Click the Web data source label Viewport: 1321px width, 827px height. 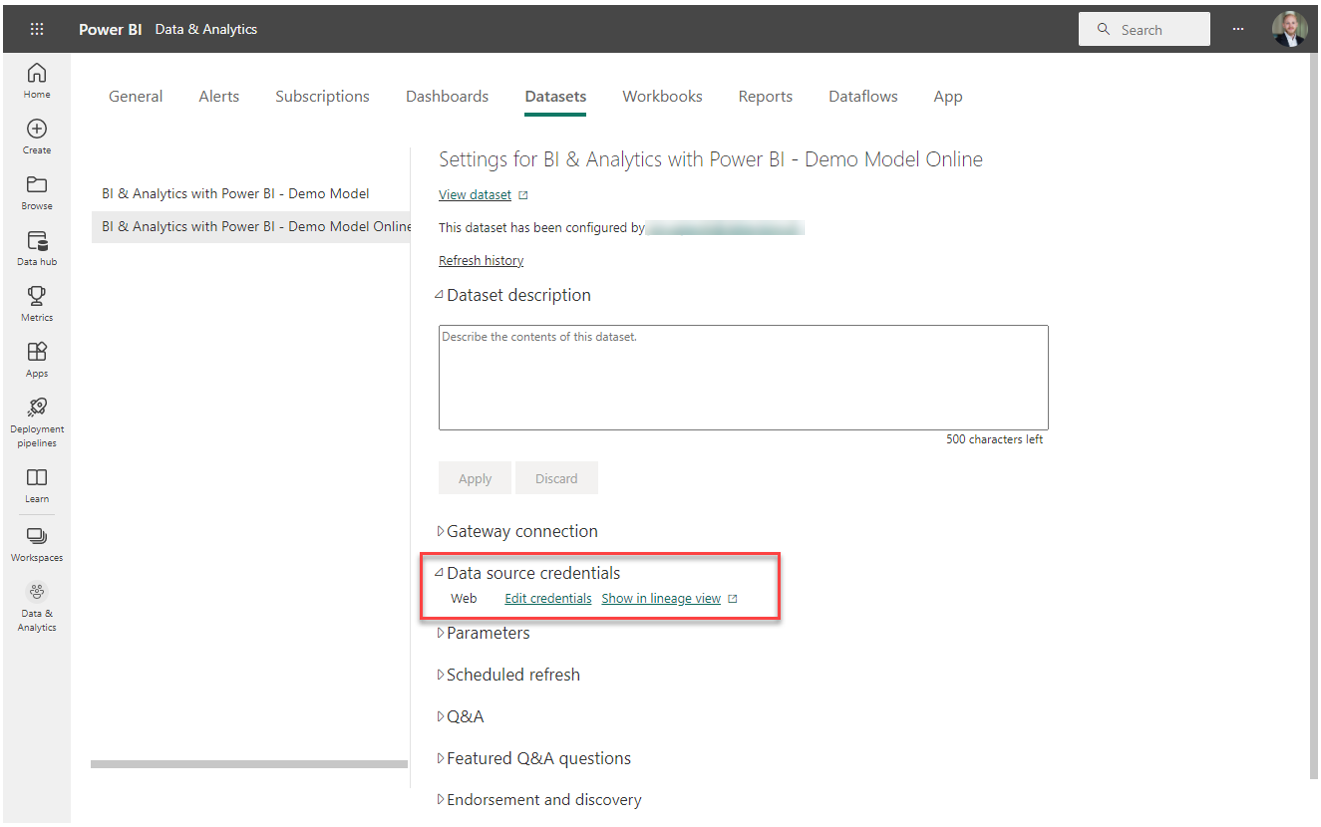(x=464, y=599)
